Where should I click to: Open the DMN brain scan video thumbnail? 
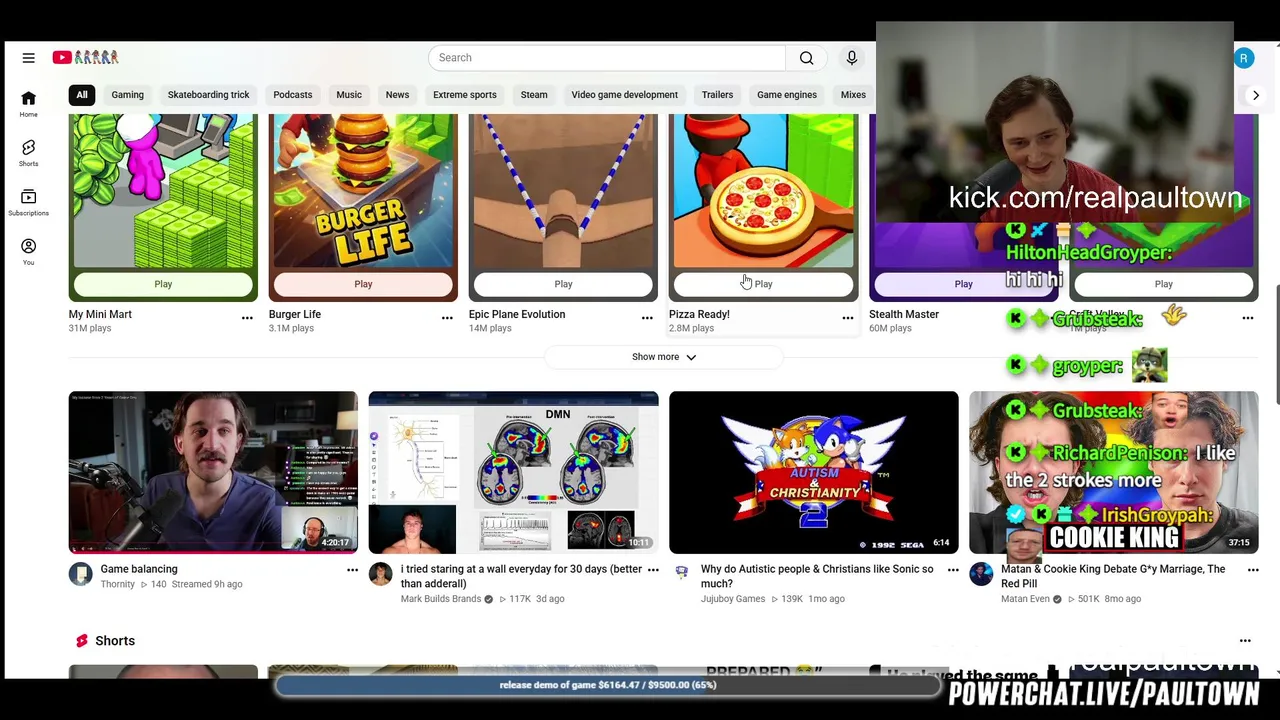coord(513,472)
